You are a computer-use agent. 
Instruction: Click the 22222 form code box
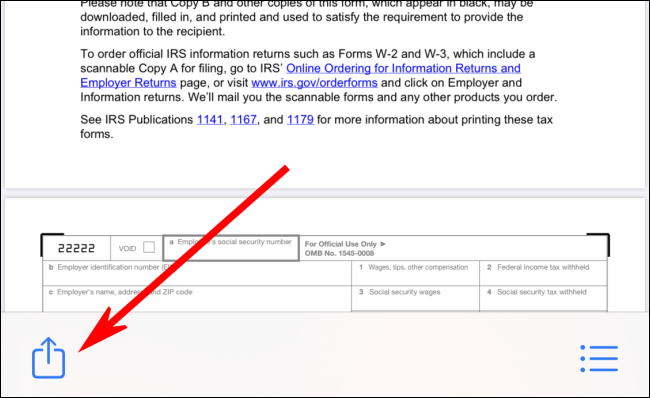(76, 248)
